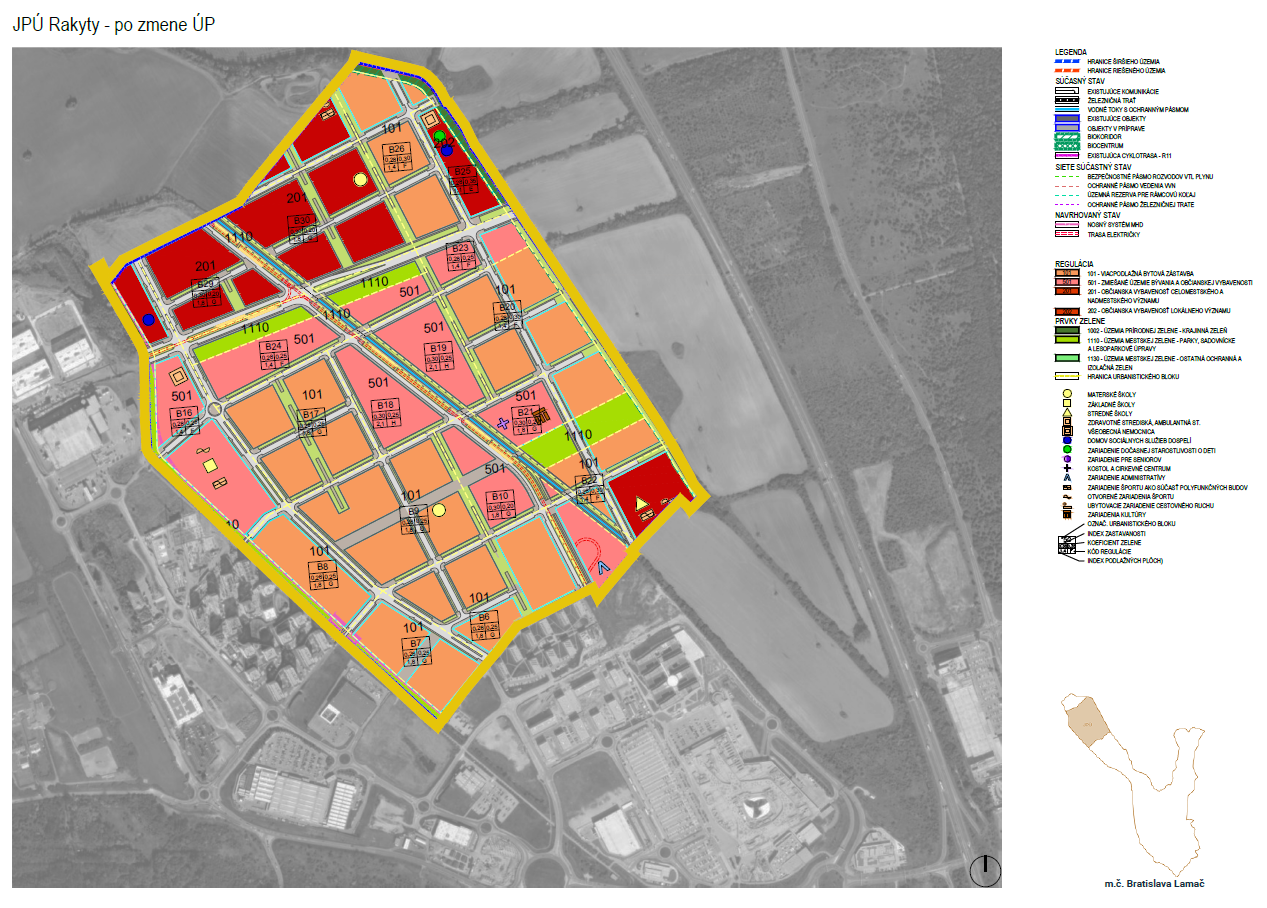This screenshot has width=1267, height=908.
Task: Click the 101 residential color swatch in the legend
Action: [1069, 272]
